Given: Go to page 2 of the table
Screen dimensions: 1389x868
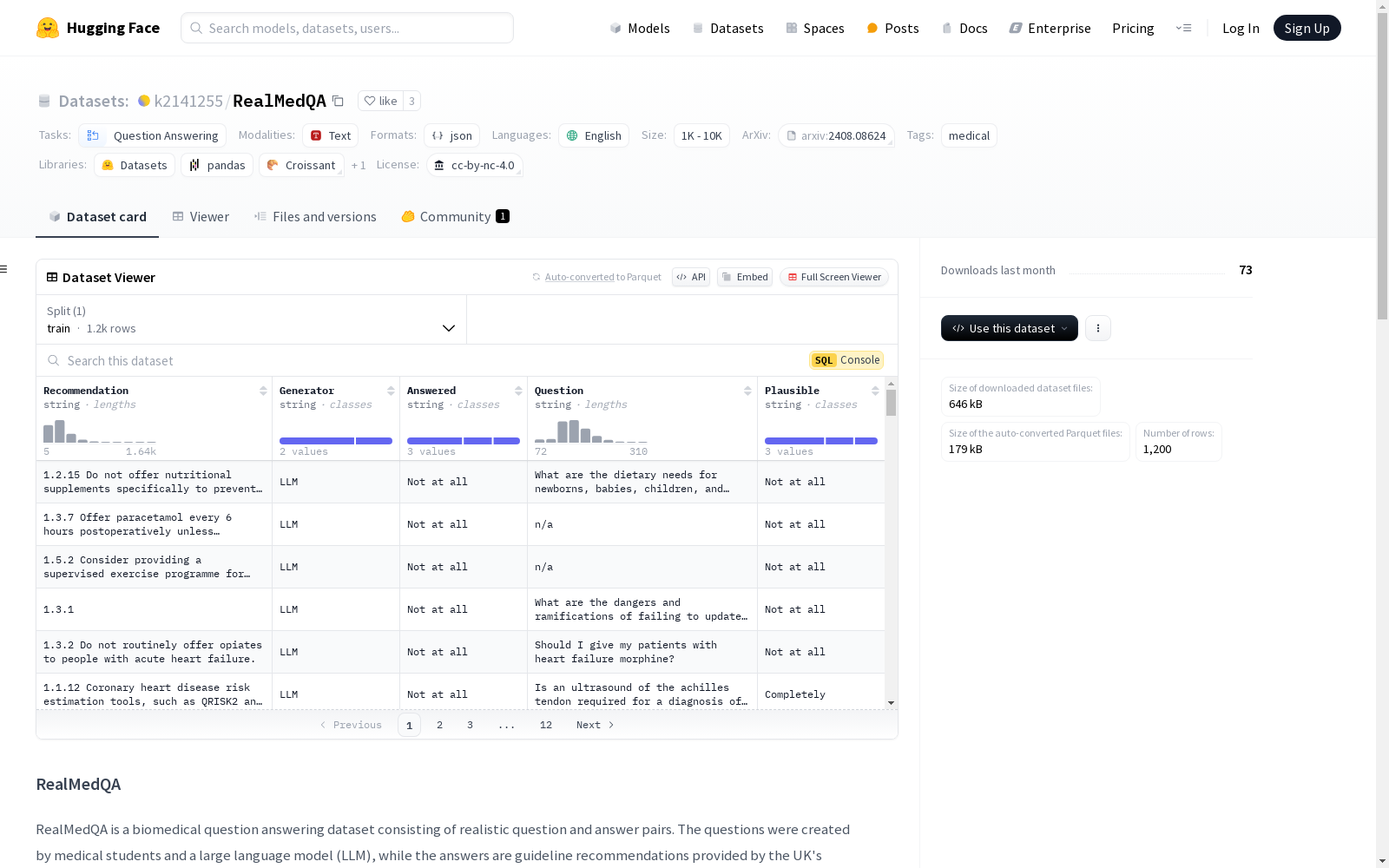Looking at the screenshot, I should [x=439, y=725].
